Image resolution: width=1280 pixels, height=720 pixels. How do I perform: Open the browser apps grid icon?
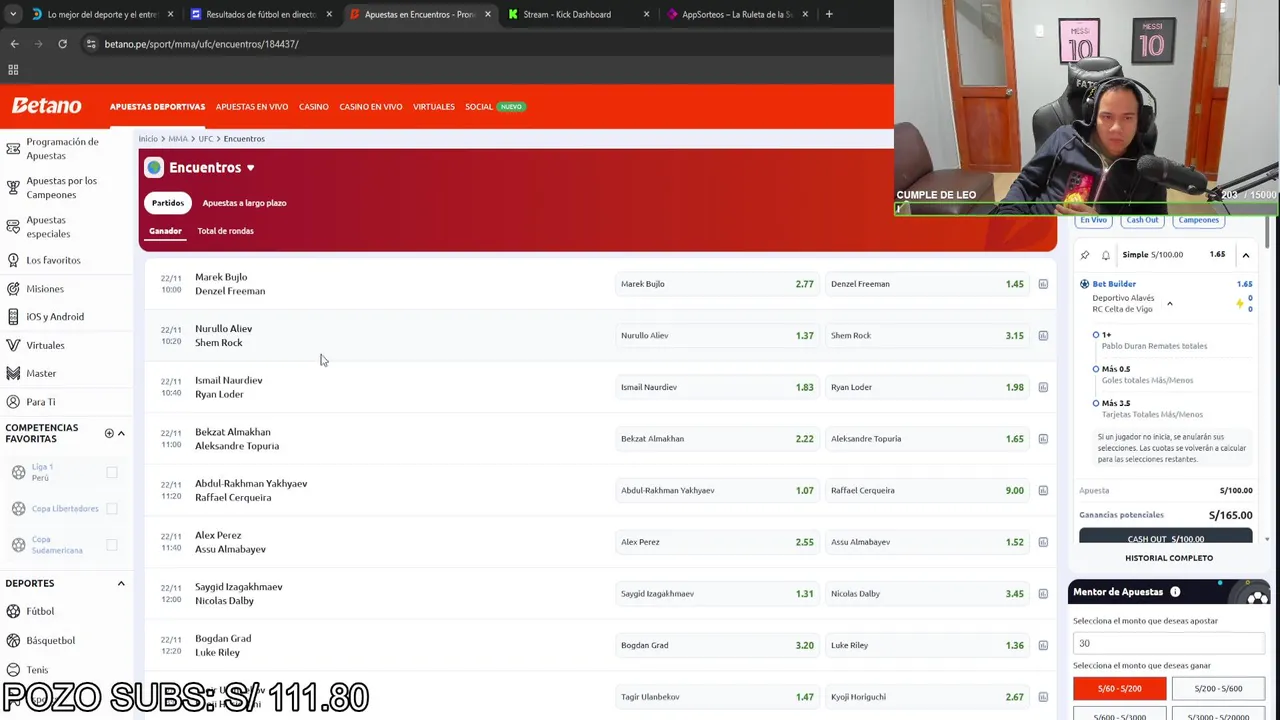13,70
